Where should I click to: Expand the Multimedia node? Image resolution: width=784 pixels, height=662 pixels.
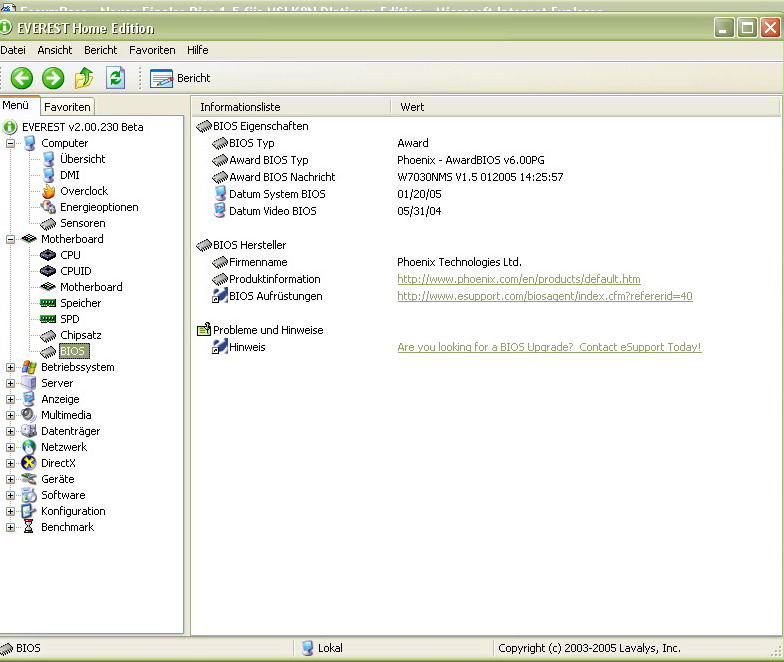click(x=10, y=416)
